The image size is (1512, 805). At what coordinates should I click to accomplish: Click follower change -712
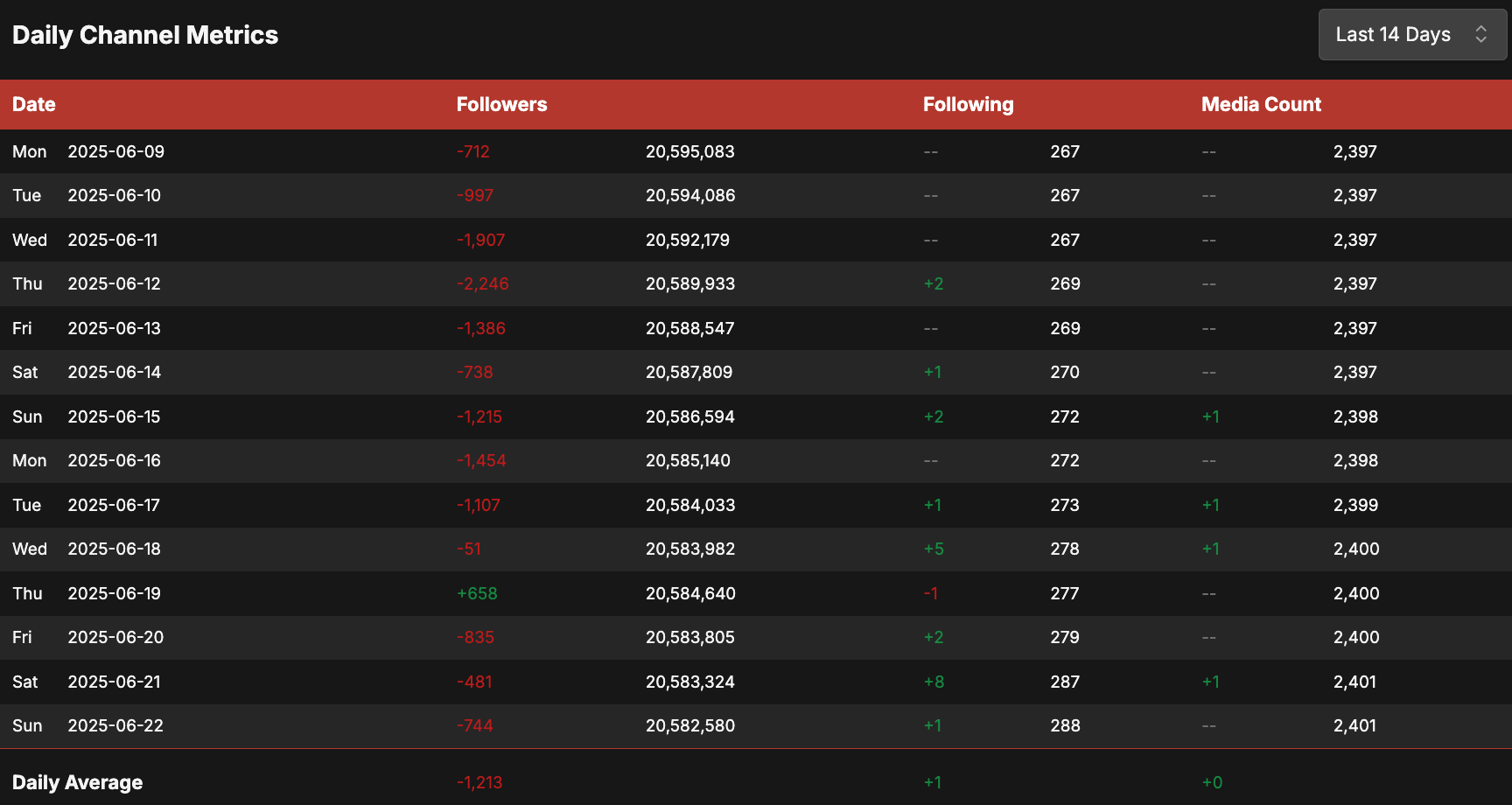[x=473, y=152]
